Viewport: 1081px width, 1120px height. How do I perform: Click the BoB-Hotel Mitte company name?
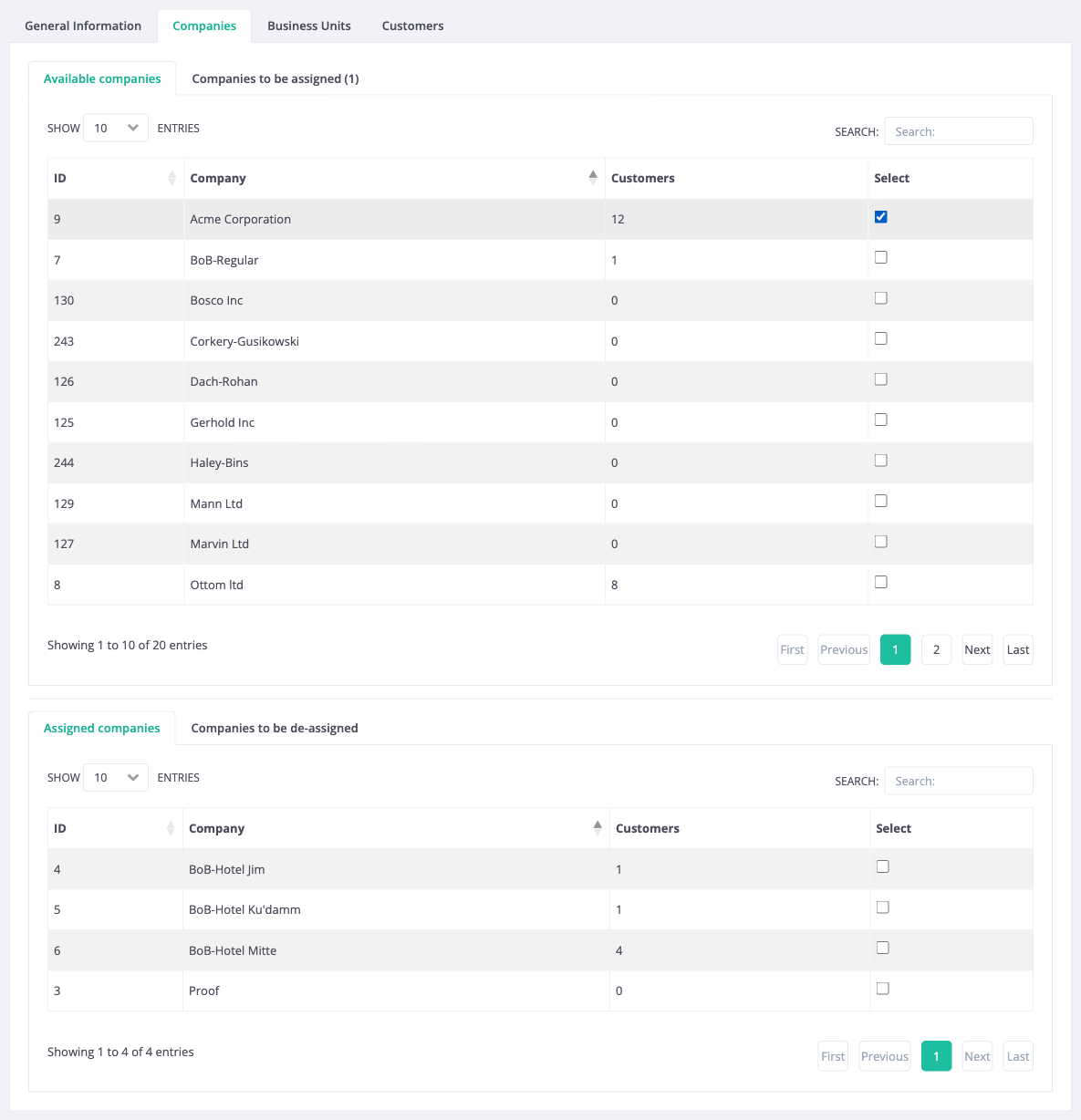point(233,950)
